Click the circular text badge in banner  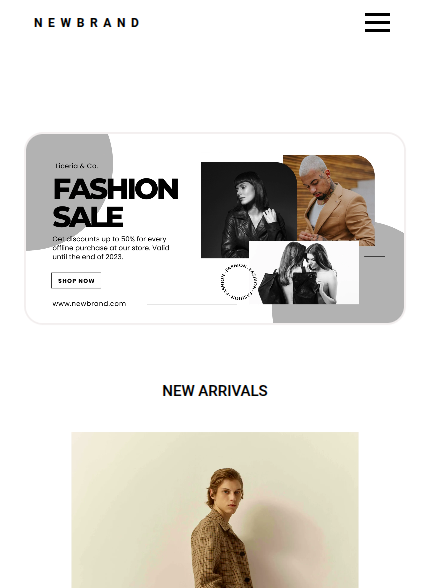click(238, 282)
